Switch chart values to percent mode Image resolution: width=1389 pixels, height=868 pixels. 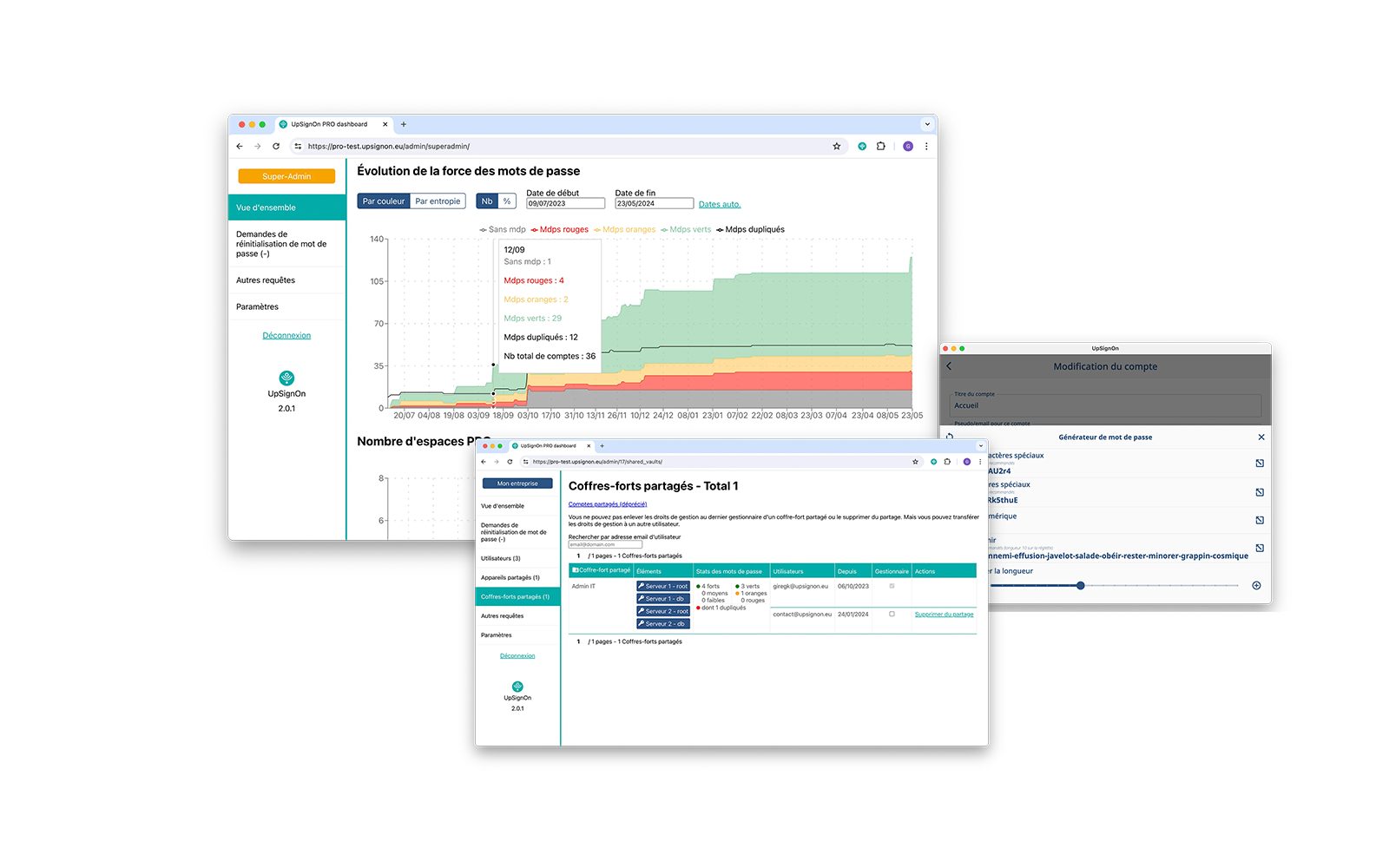(x=507, y=201)
